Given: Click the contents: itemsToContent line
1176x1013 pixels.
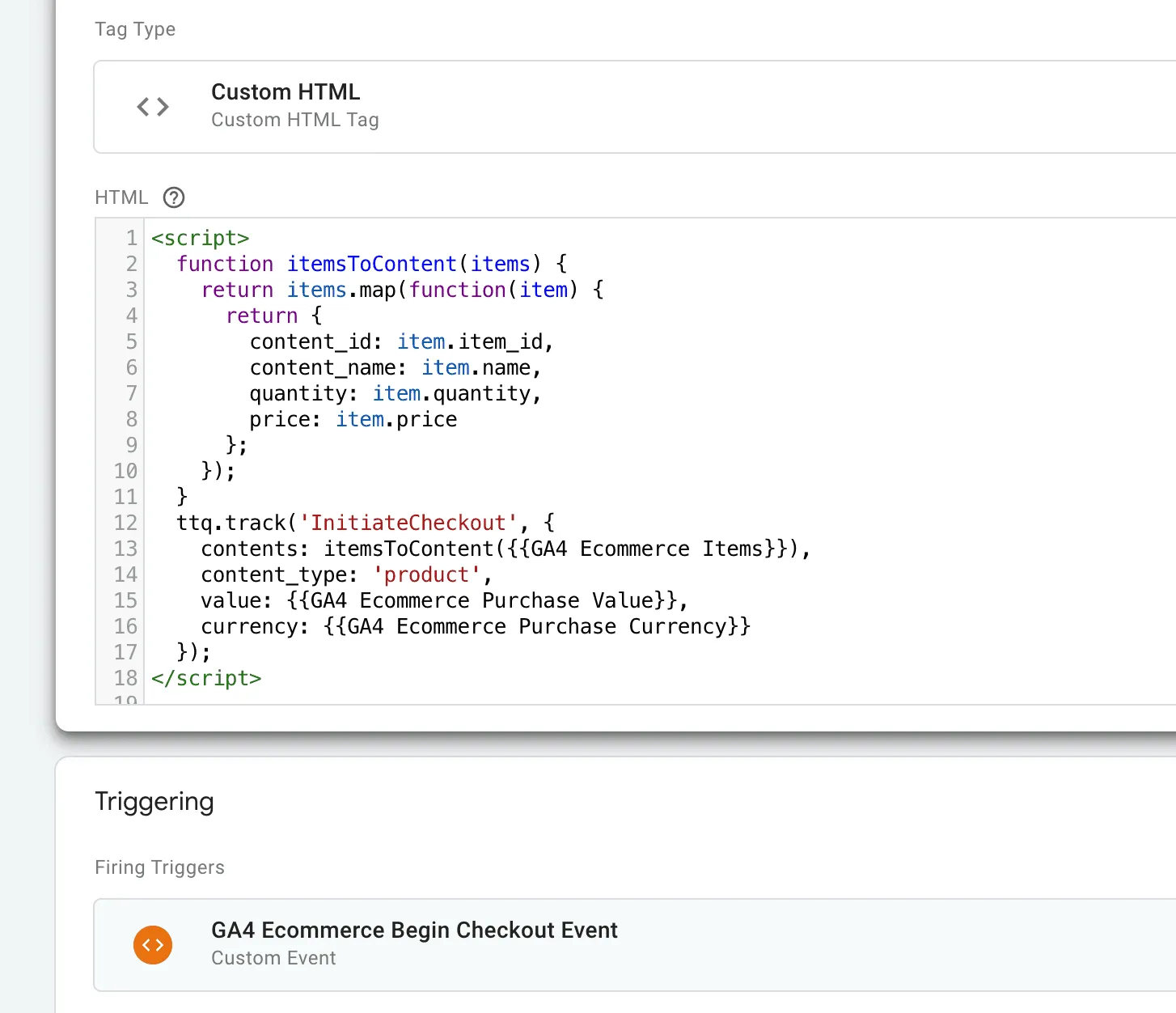Looking at the screenshot, I should point(506,549).
